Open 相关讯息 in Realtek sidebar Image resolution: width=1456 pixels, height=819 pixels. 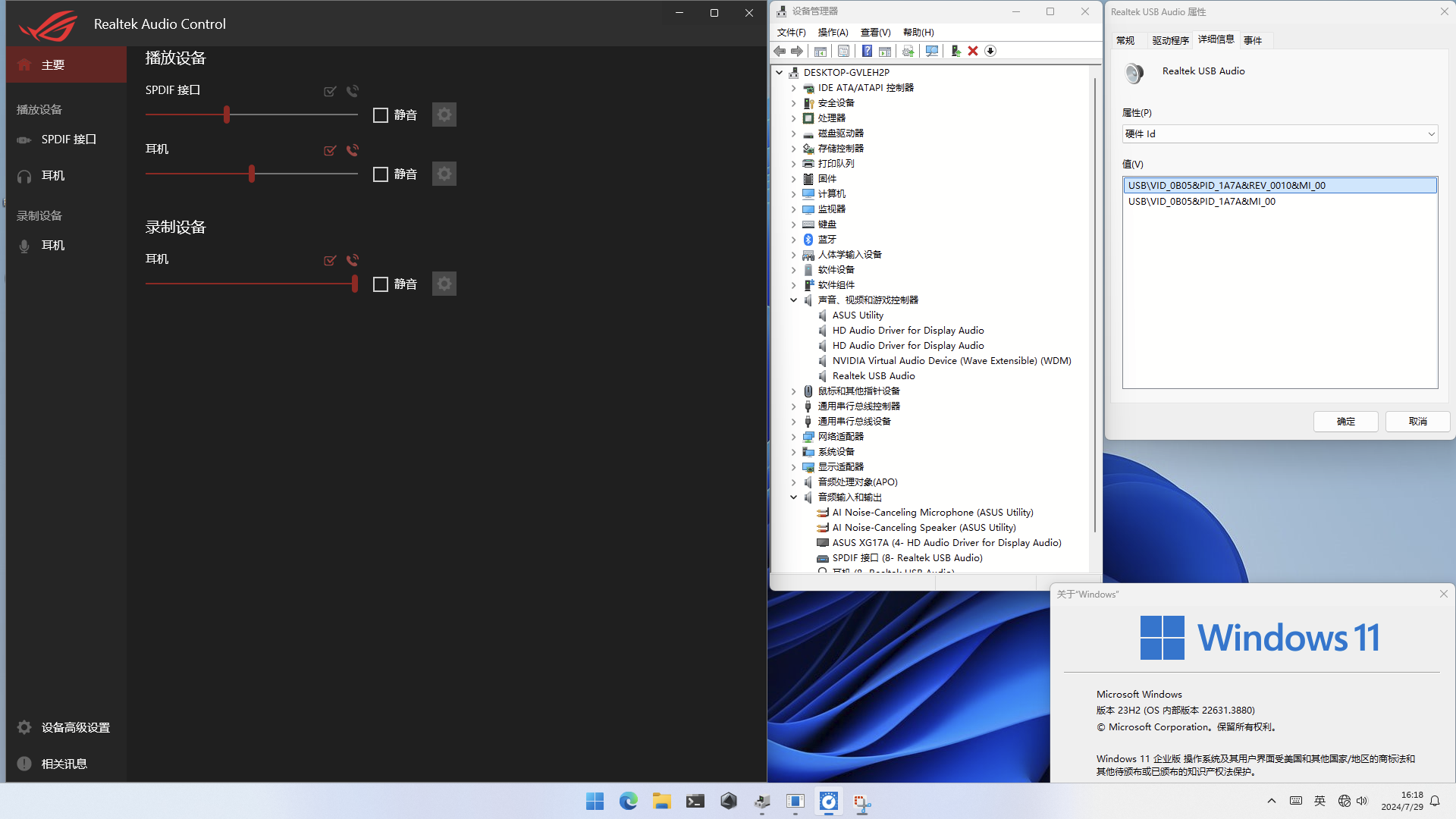(64, 763)
